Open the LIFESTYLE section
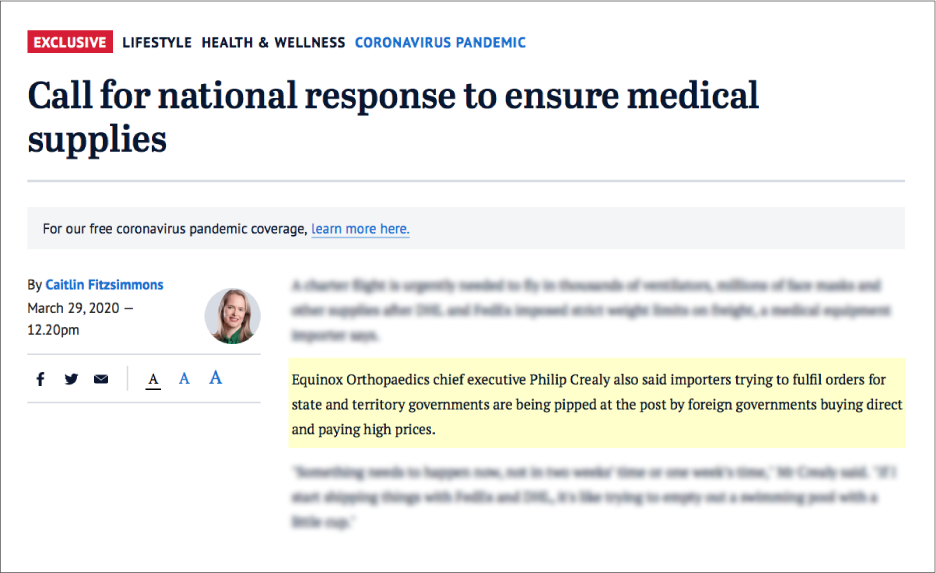The height and width of the screenshot is (573, 936). 157,42
